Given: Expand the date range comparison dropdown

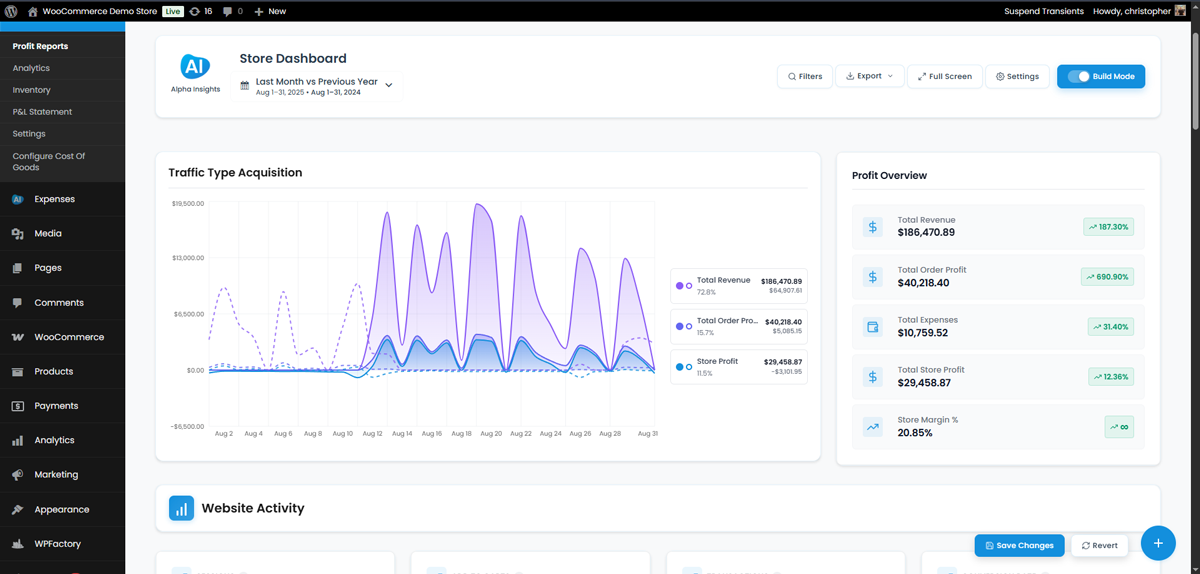Looking at the screenshot, I should pos(389,85).
